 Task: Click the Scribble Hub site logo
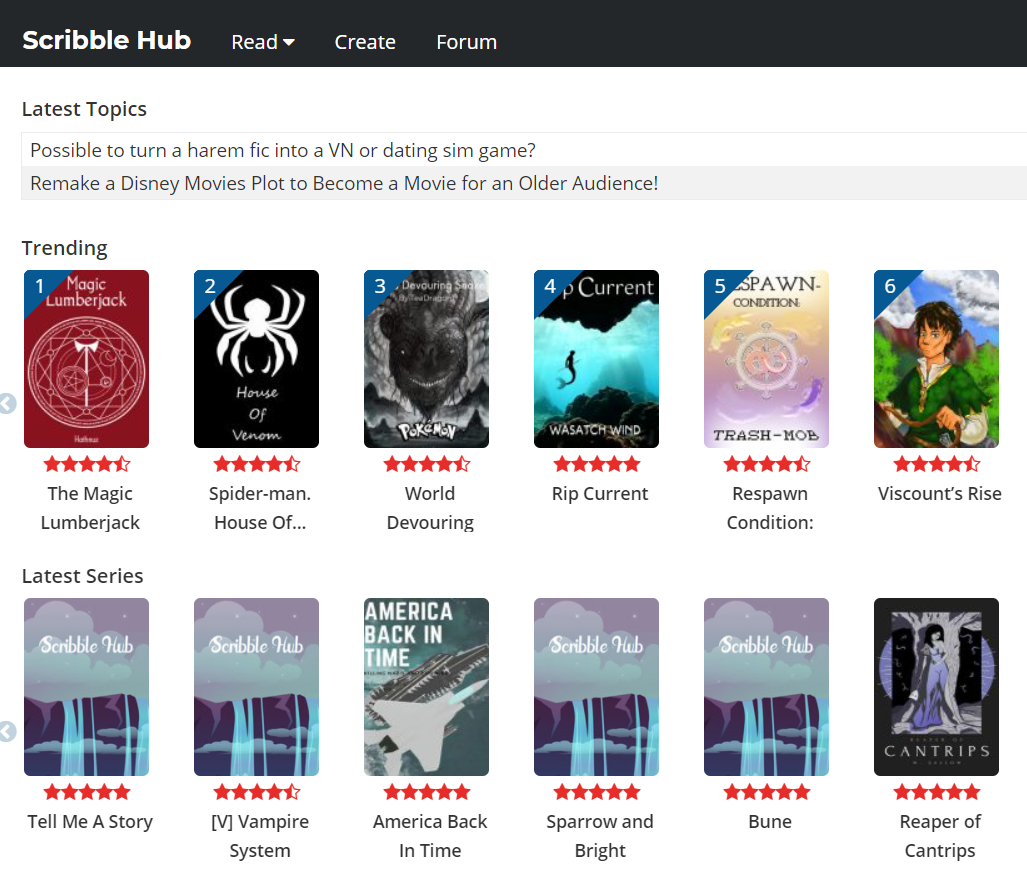tap(106, 41)
